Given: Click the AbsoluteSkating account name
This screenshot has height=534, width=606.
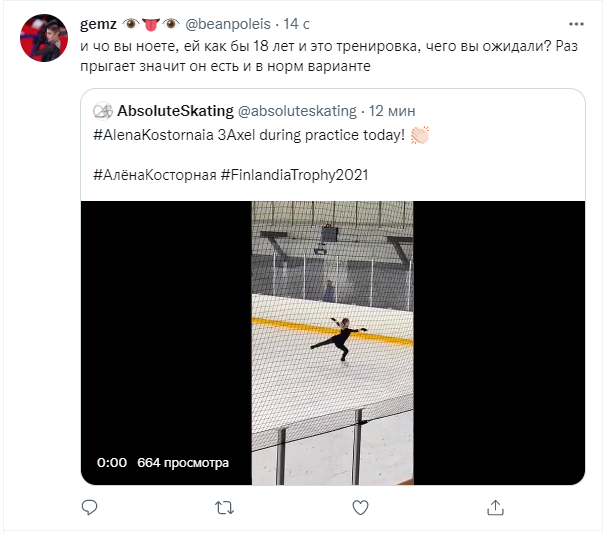Looking at the screenshot, I should click(x=174, y=110).
